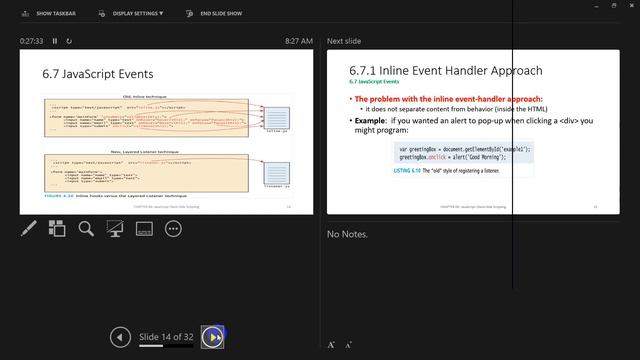
Task: Toggle black or unblack slide show
Action: pos(115,229)
